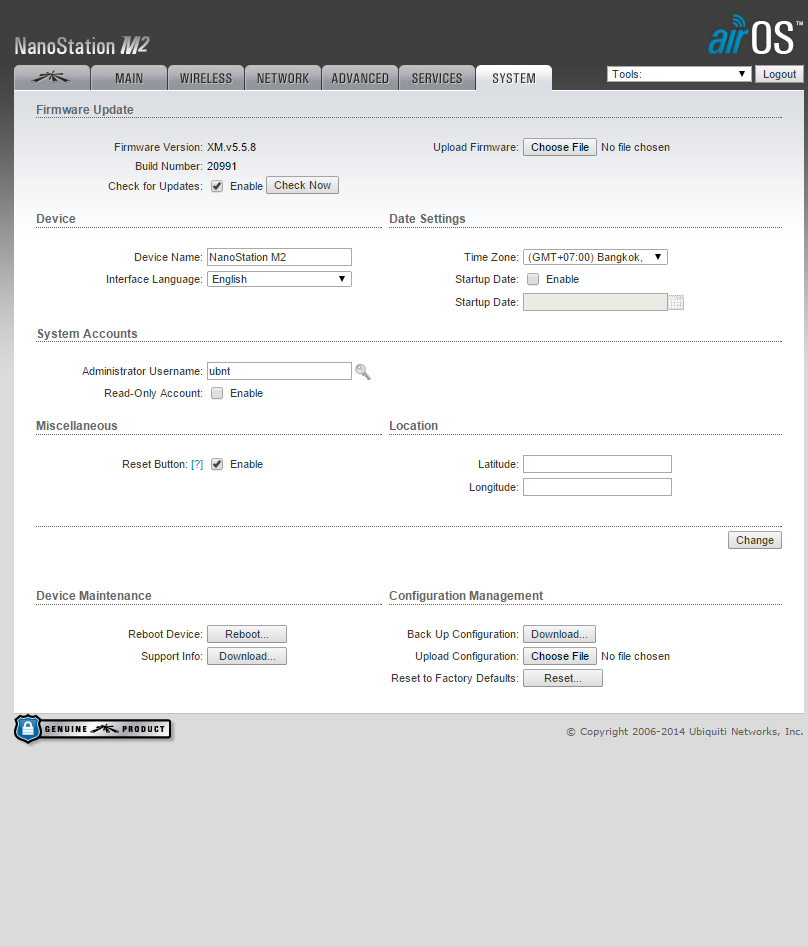Click Check Now for firmware updates
Image resolution: width=808 pixels, height=947 pixels.
tap(303, 185)
